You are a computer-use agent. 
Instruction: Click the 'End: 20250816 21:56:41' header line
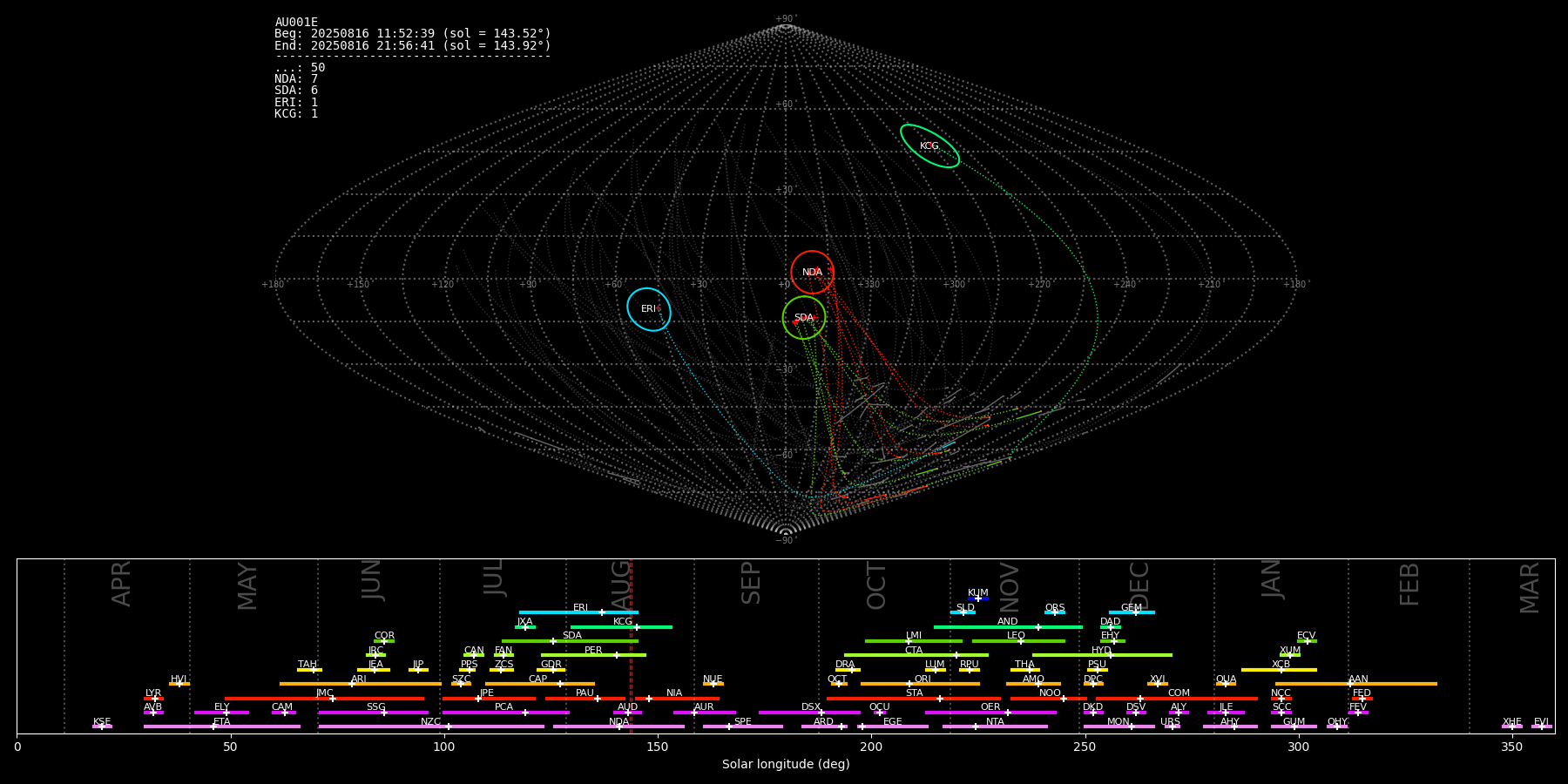click(413, 45)
